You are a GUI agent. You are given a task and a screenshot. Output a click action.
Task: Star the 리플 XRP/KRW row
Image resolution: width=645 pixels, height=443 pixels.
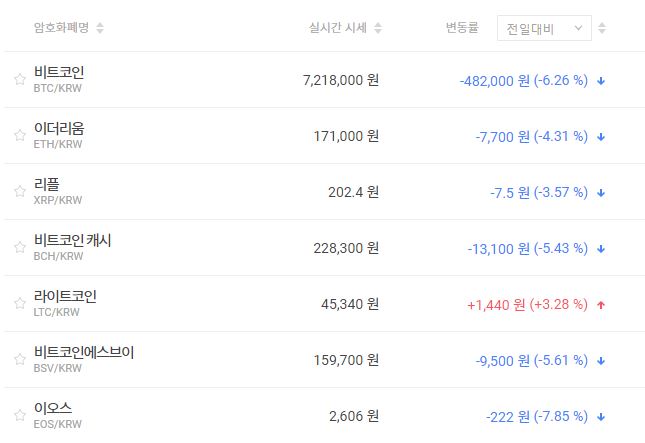pyautogui.click(x=20, y=192)
